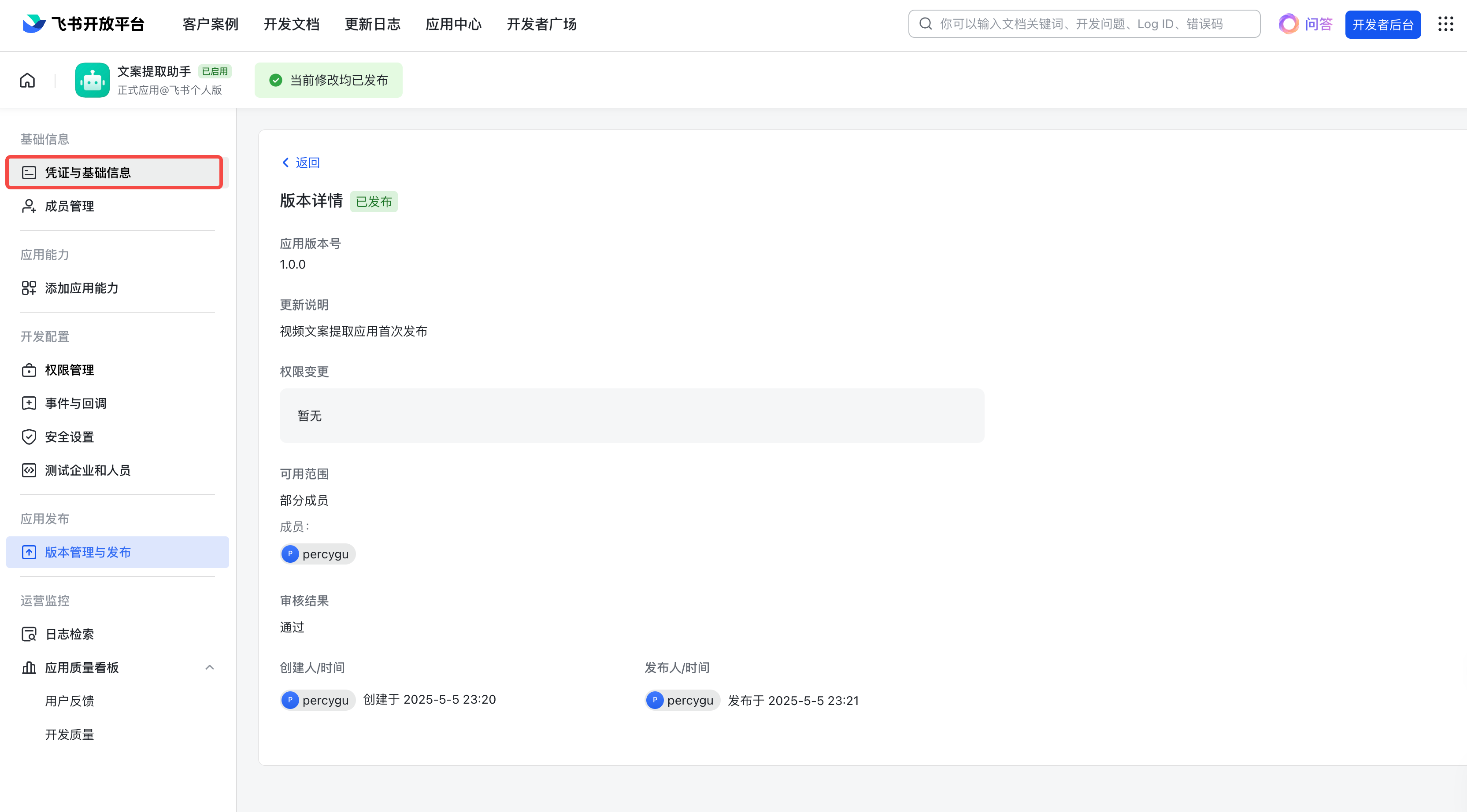Click 正式应用@飞书个人版 subtitle
Screen dimensions: 1467x812
coord(170,90)
